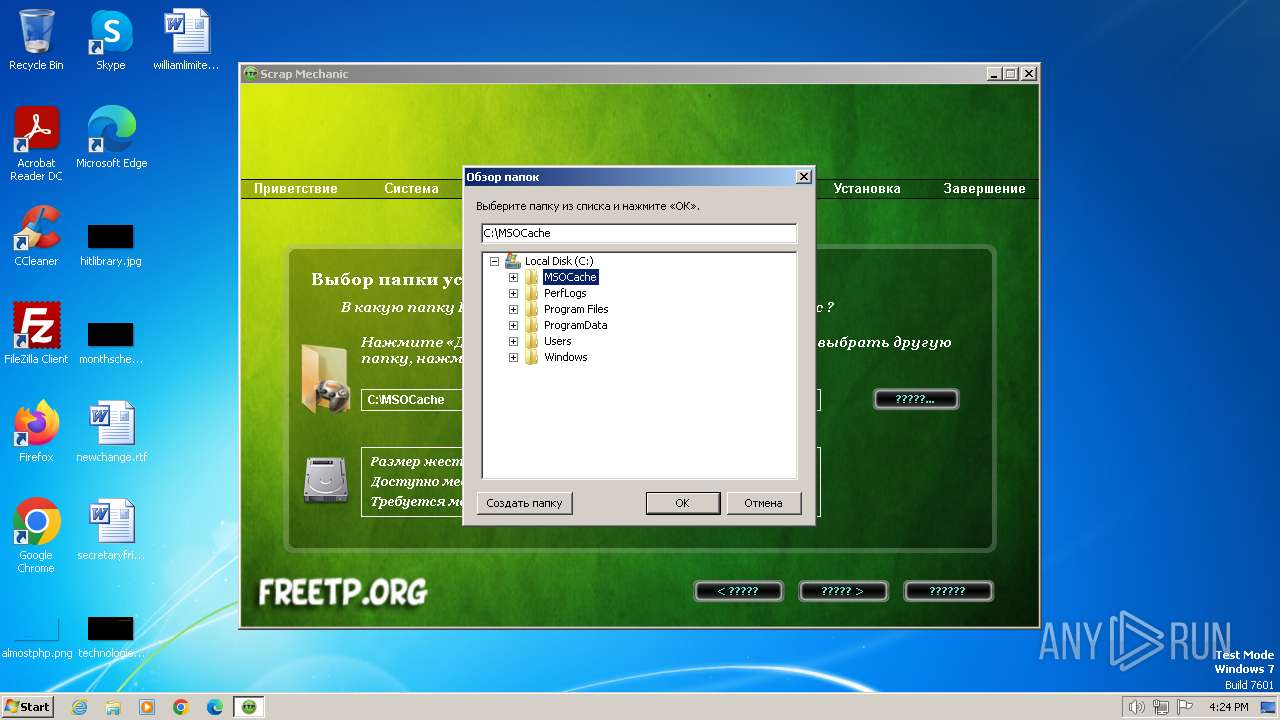Click the Edge taskbar icon

215,707
